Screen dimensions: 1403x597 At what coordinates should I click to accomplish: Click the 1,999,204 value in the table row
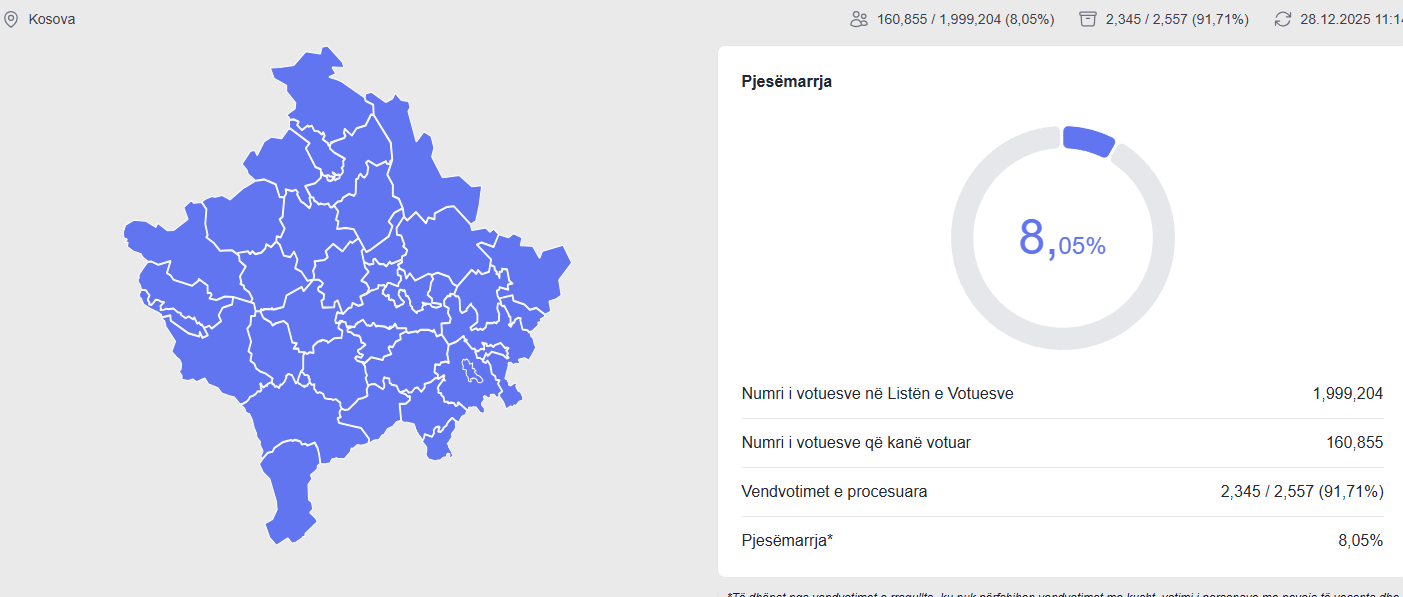[x=1347, y=394]
